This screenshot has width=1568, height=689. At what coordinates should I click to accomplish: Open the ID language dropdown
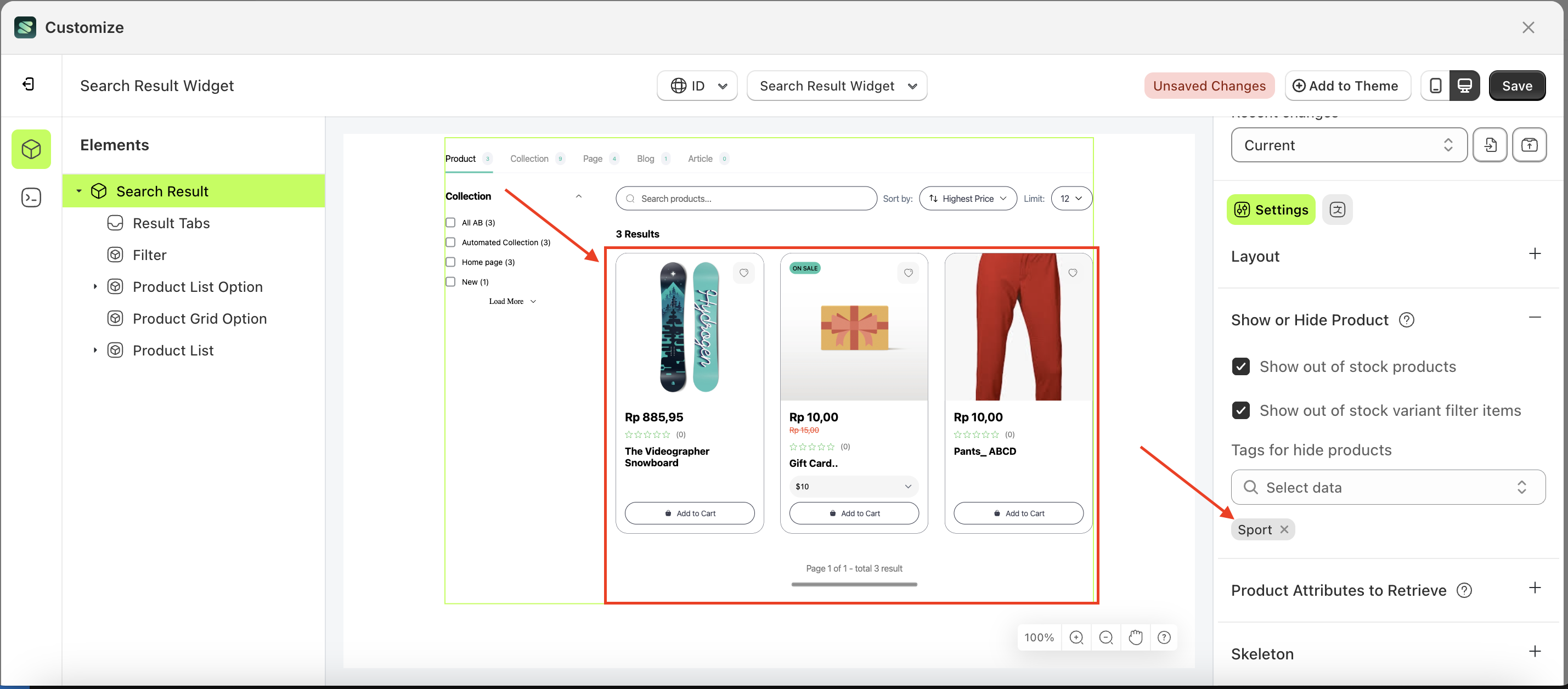[x=697, y=86]
